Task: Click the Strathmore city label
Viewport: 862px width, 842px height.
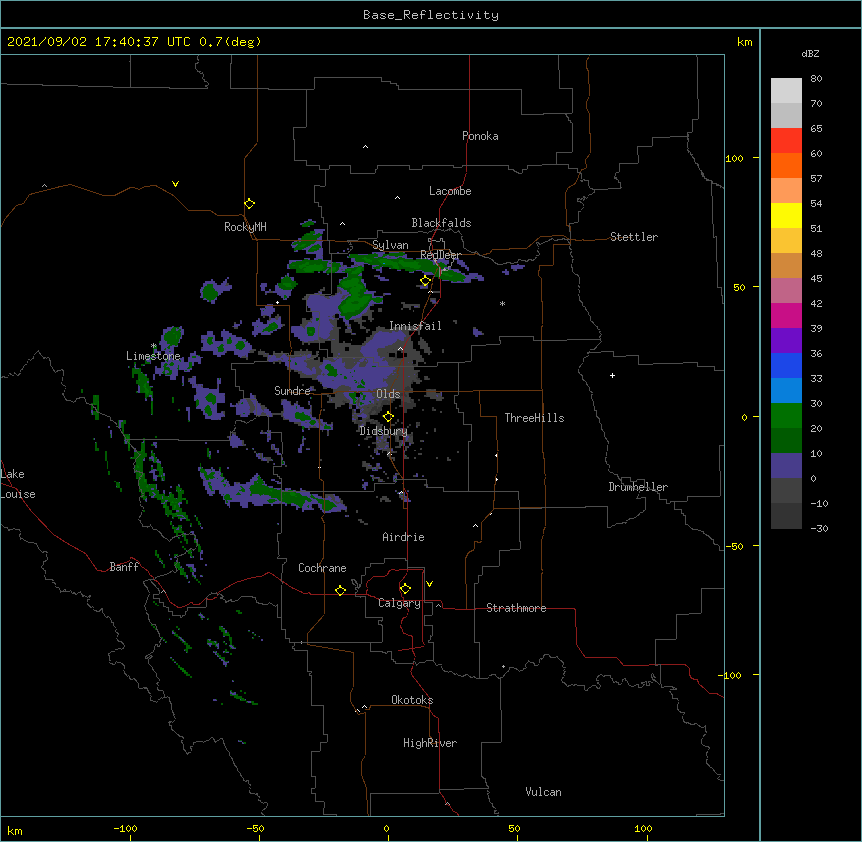Action: (x=516, y=608)
